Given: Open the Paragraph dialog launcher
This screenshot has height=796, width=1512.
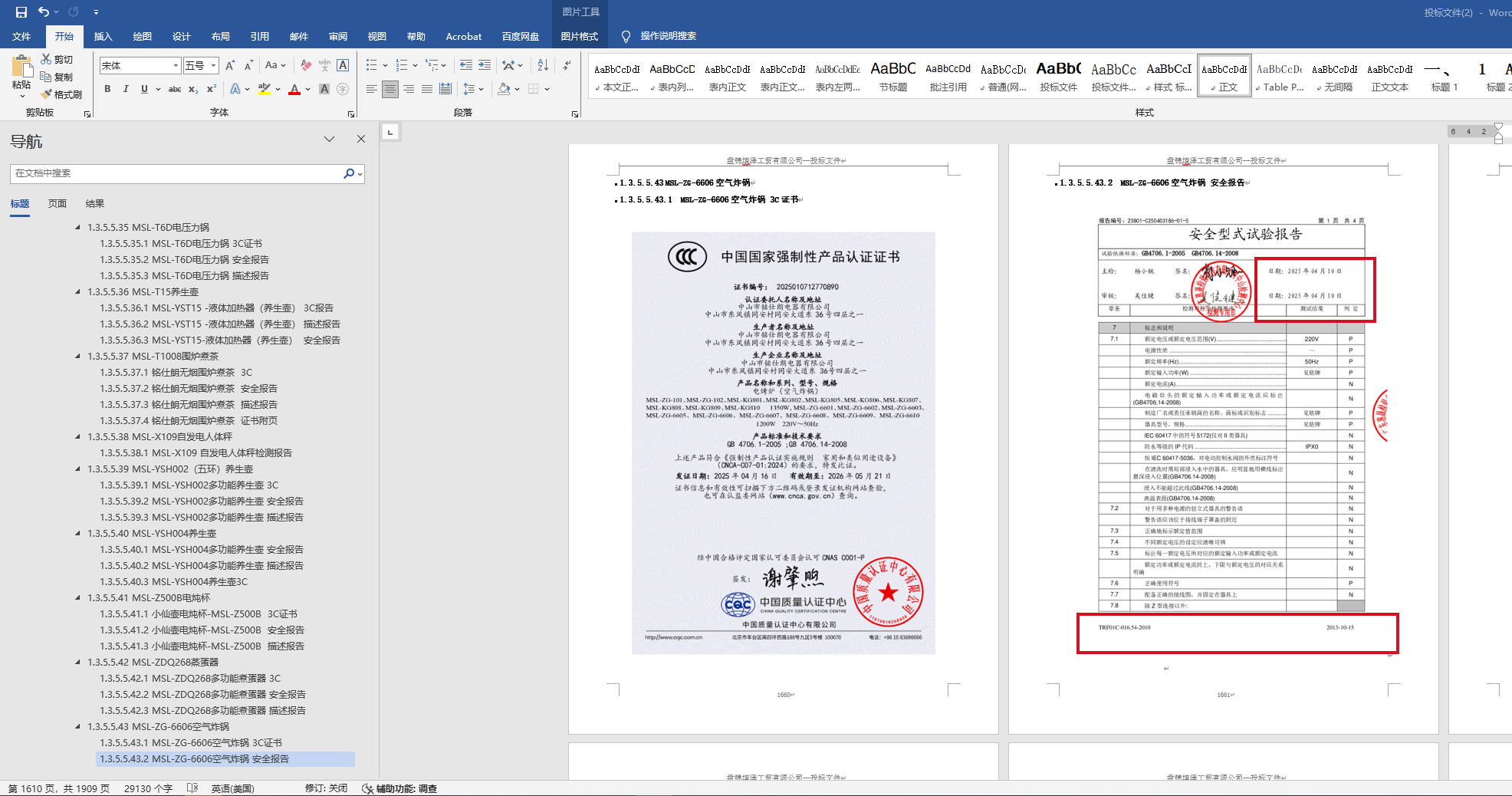Looking at the screenshot, I should (575, 114).
